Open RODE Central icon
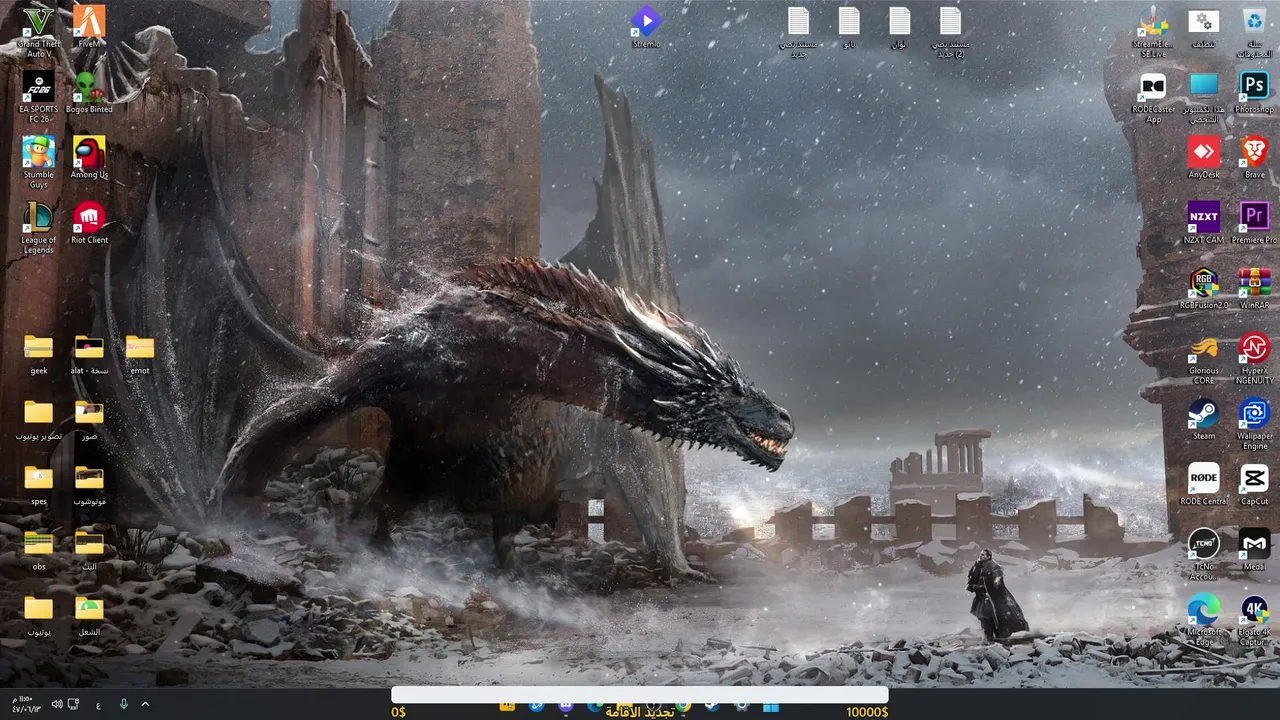The width and height of the screenshot is (1280, 720). tap(1204, 484)
